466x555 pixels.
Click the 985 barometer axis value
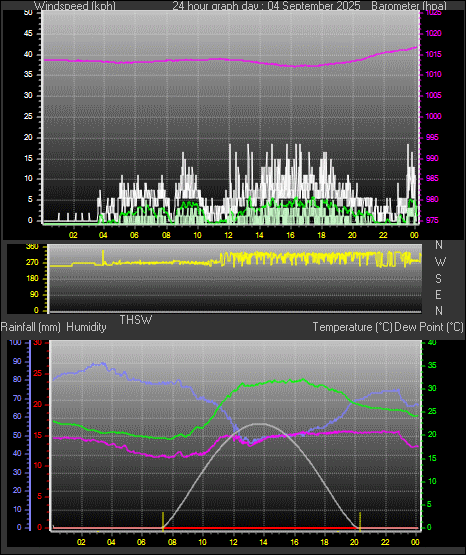[x=432, y=178]
